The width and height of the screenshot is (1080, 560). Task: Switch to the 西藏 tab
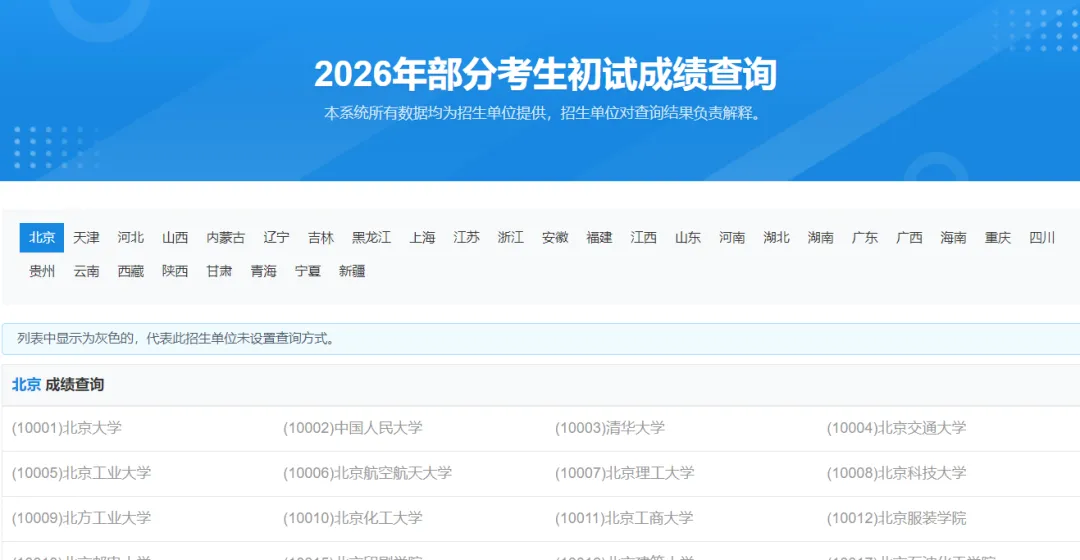click(x=130, y=271)
